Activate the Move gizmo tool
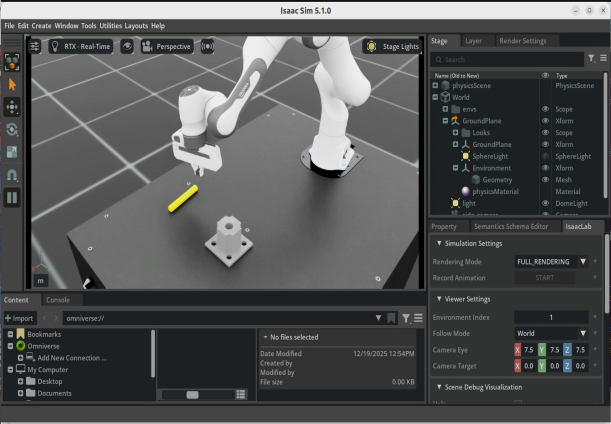 (x=13, y=107)
